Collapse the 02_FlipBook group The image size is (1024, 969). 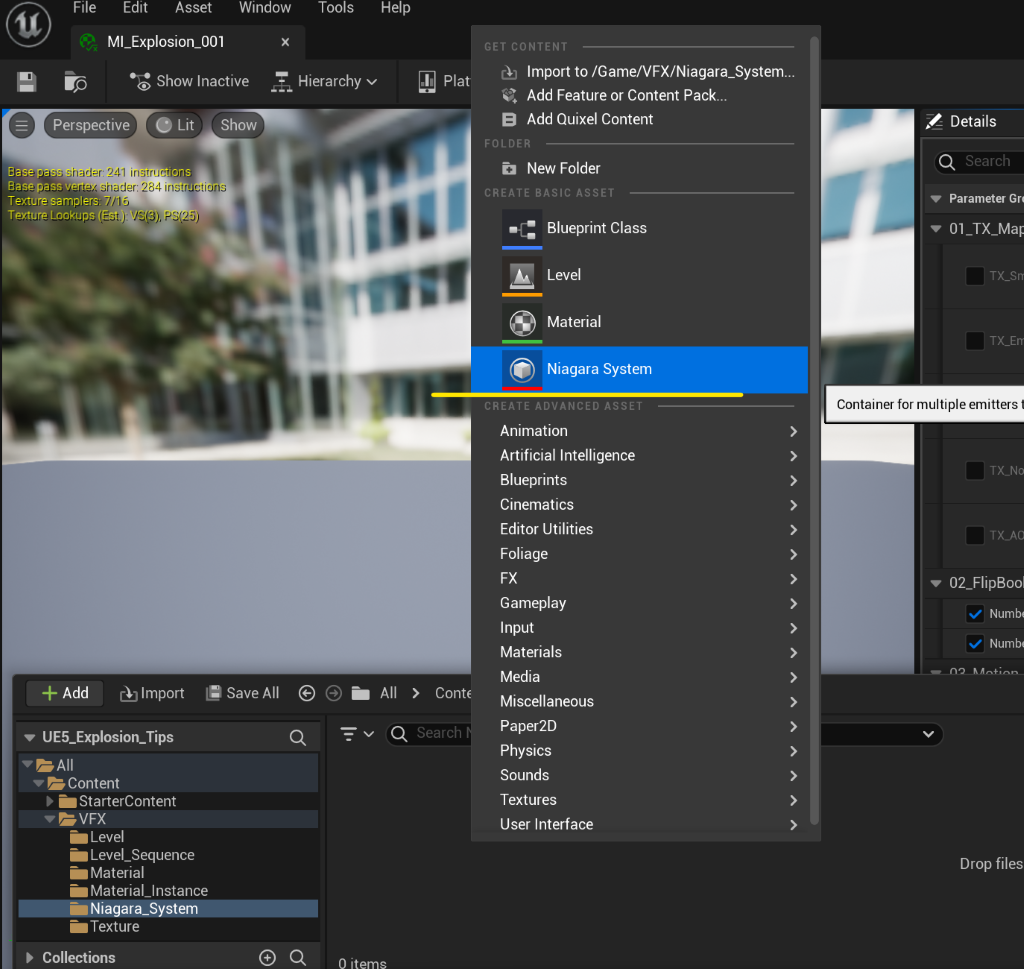[x=936, y=583]
